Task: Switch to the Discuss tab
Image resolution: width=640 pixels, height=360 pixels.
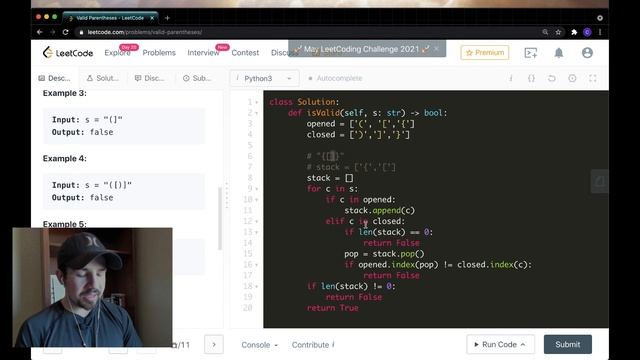Action: tap(150, 78)
